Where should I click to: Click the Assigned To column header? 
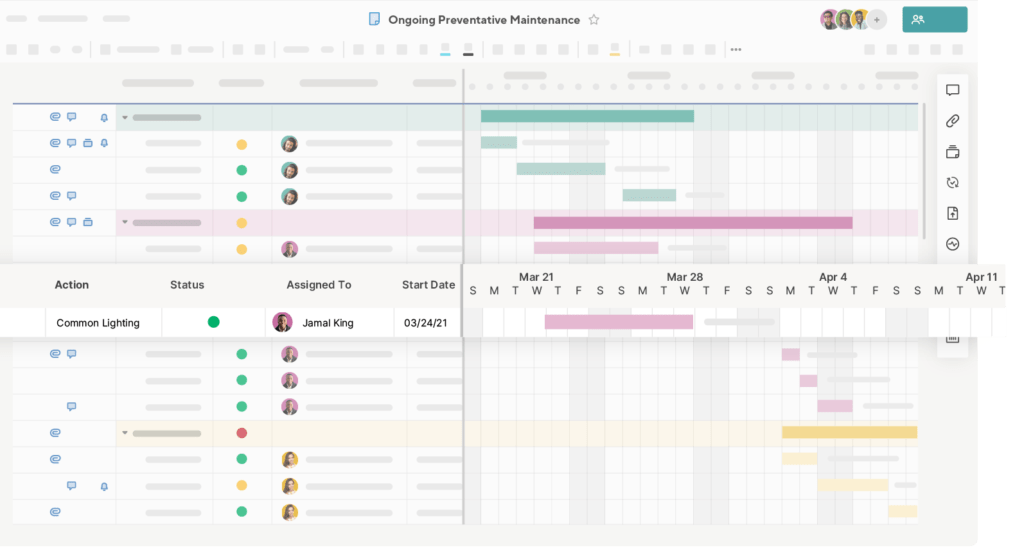pyautogui.click(x=319, y=285)
